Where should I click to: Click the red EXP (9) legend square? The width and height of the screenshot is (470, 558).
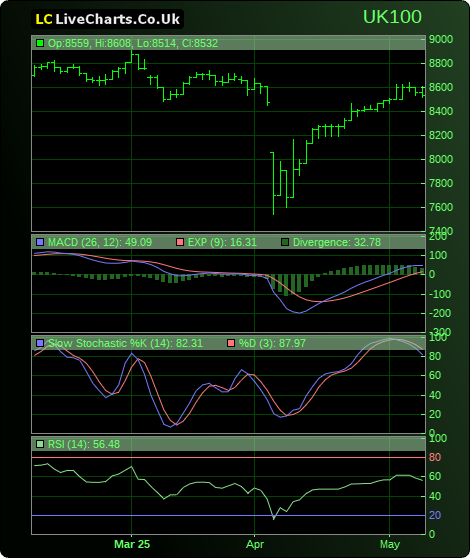pos(180,242)
